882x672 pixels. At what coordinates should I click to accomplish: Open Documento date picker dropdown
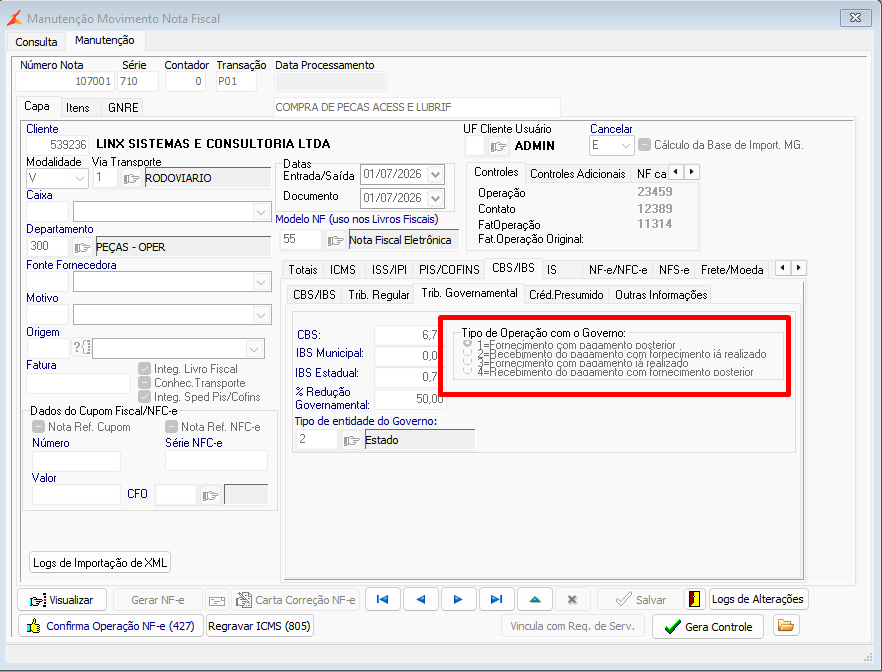pos(435,198)
